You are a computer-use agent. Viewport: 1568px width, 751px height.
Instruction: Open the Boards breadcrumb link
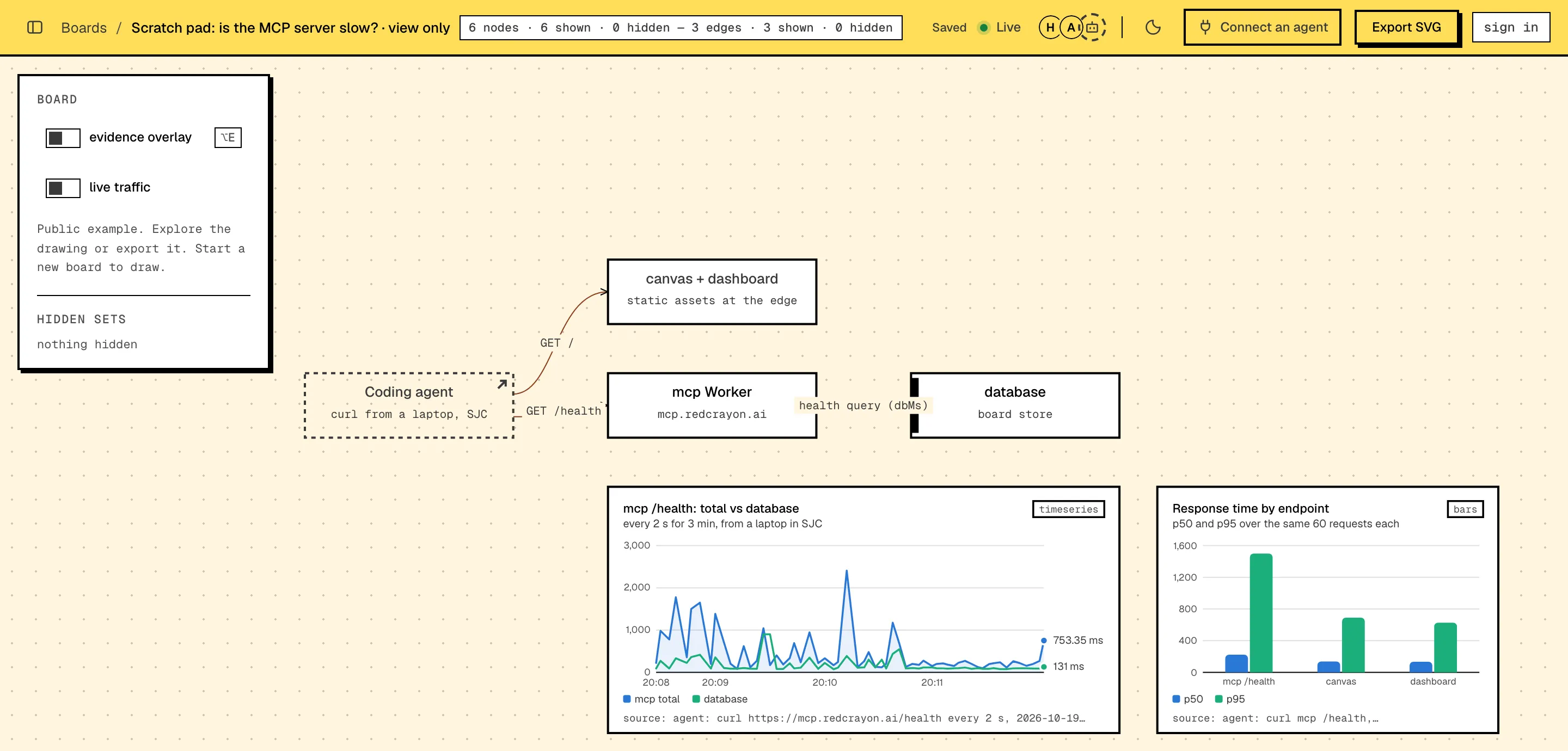tap(84, 28)
